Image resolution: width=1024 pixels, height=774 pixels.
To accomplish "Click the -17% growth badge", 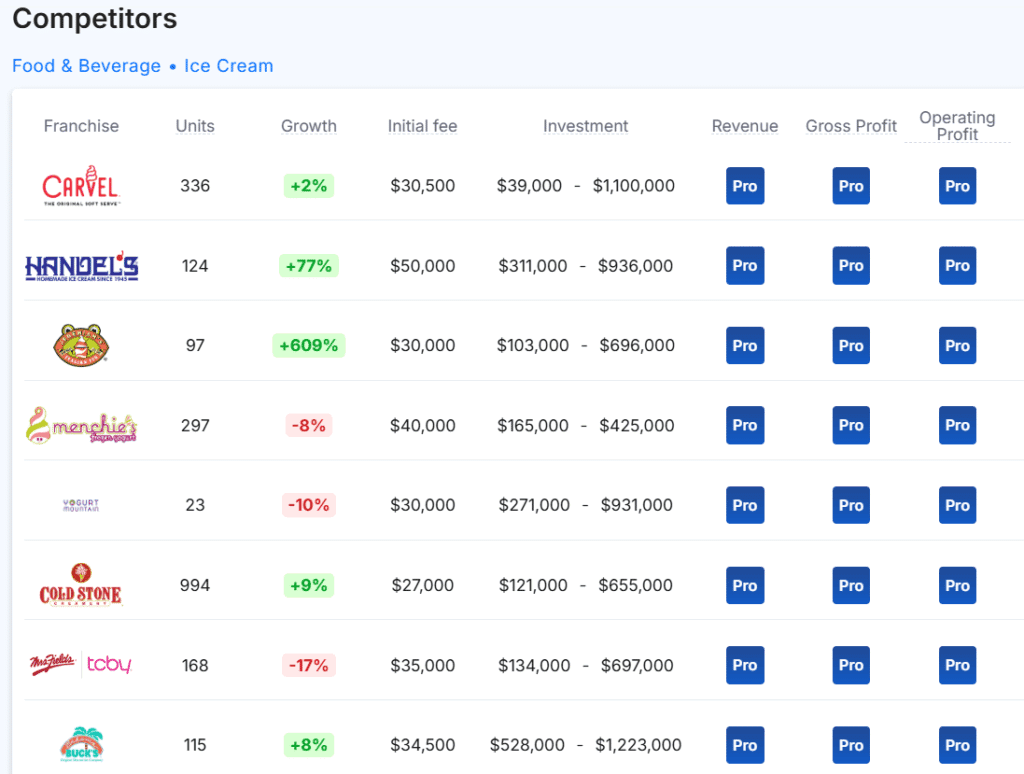I will [309, 665].
